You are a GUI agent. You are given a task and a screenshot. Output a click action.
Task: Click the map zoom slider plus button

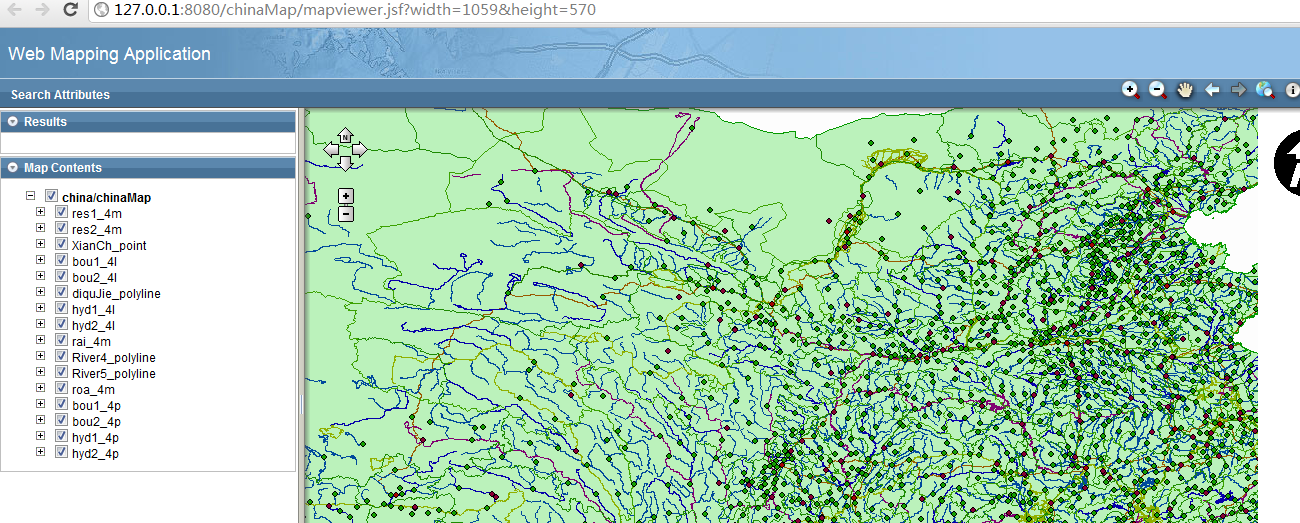tap(345, 196)
